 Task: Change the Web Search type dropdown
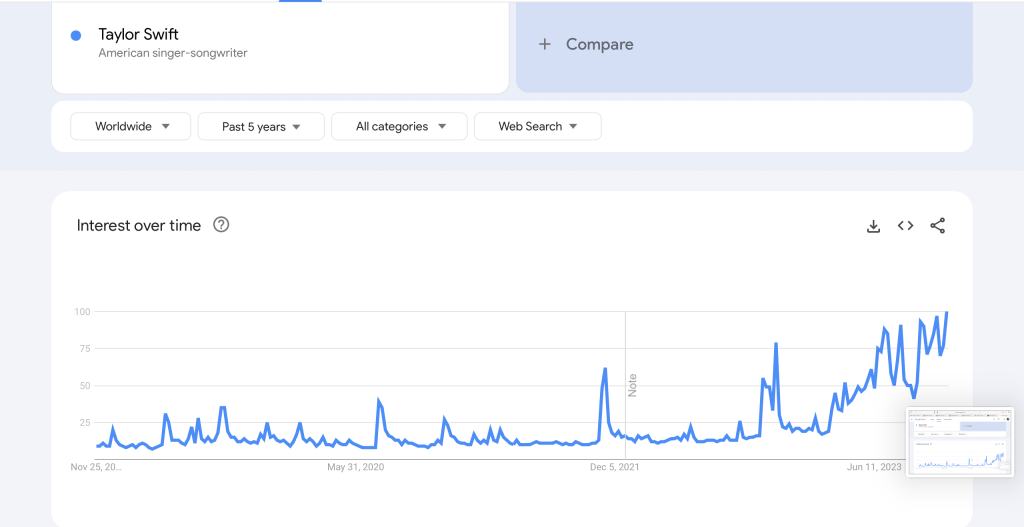[537, 127]
